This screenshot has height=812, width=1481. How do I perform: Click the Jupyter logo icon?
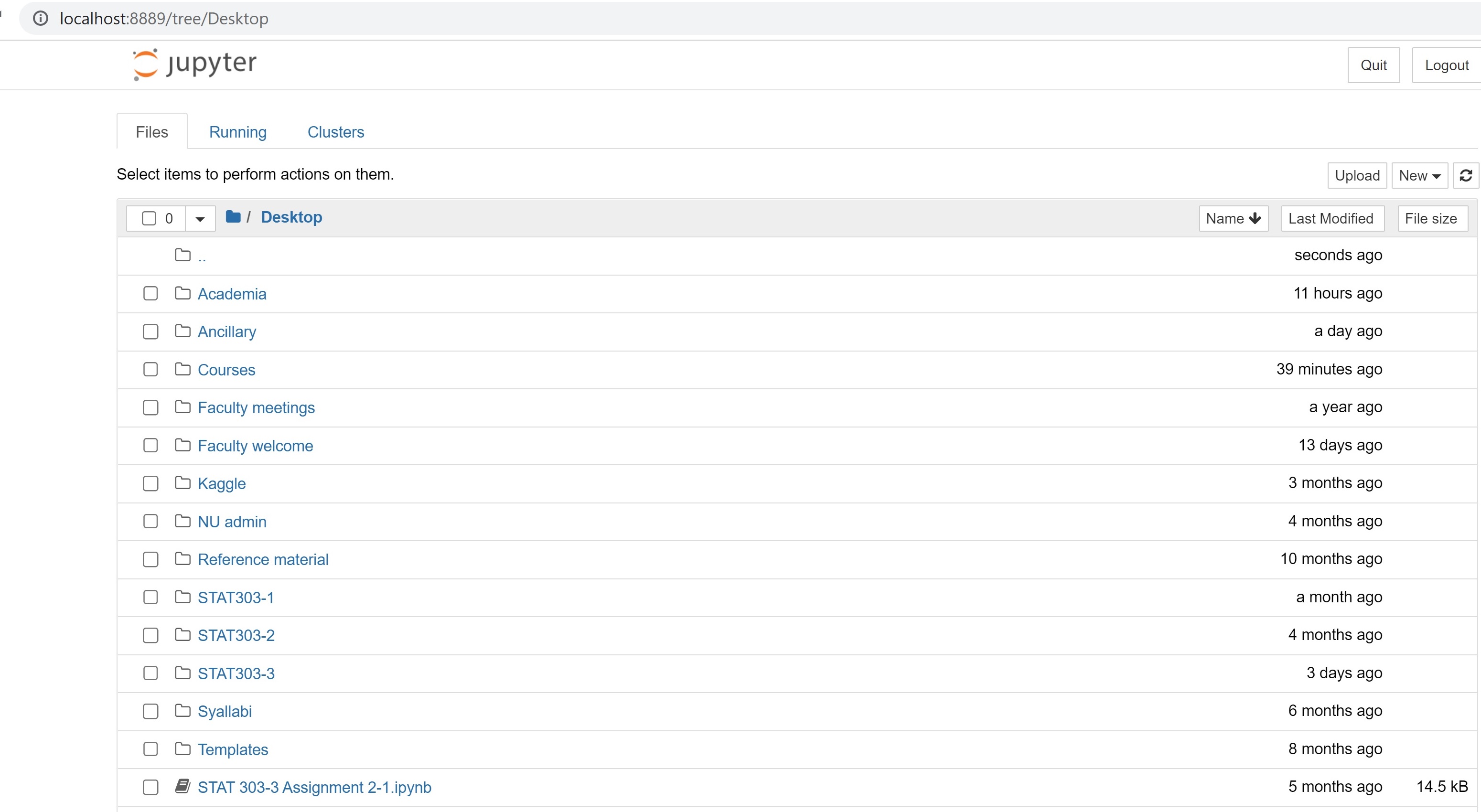(145, 64)
